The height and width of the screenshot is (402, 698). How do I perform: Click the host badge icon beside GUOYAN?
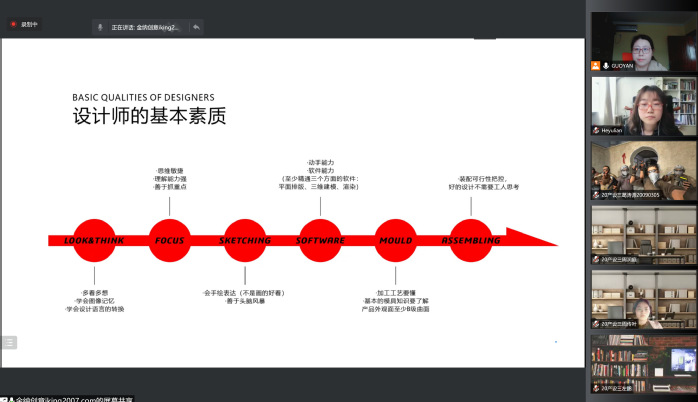(x=596, y=66)
